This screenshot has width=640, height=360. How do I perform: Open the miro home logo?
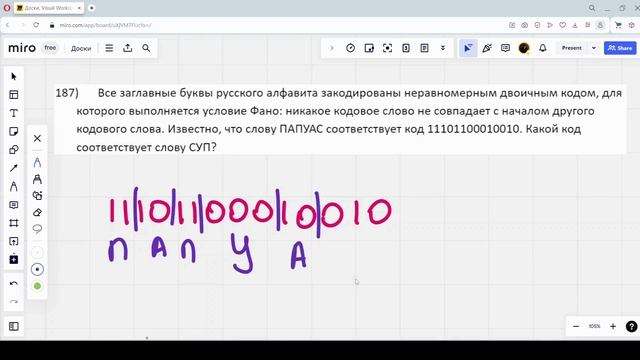(x=22, y=48)
